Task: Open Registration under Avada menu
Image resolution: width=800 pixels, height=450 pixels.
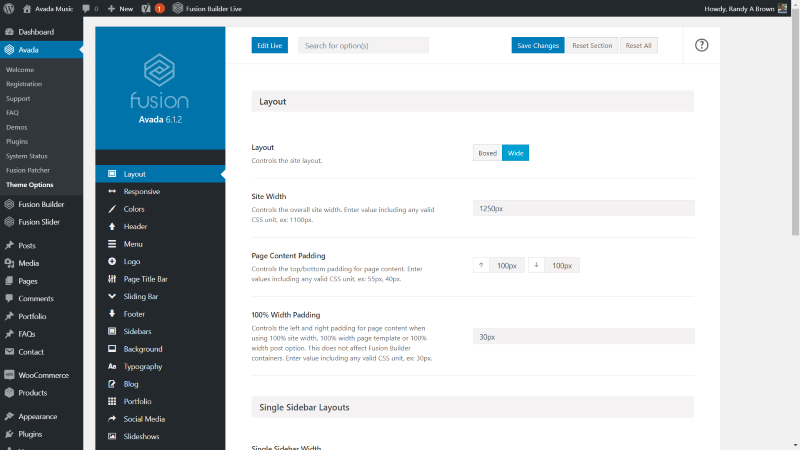Action: (x=24, y=84)
